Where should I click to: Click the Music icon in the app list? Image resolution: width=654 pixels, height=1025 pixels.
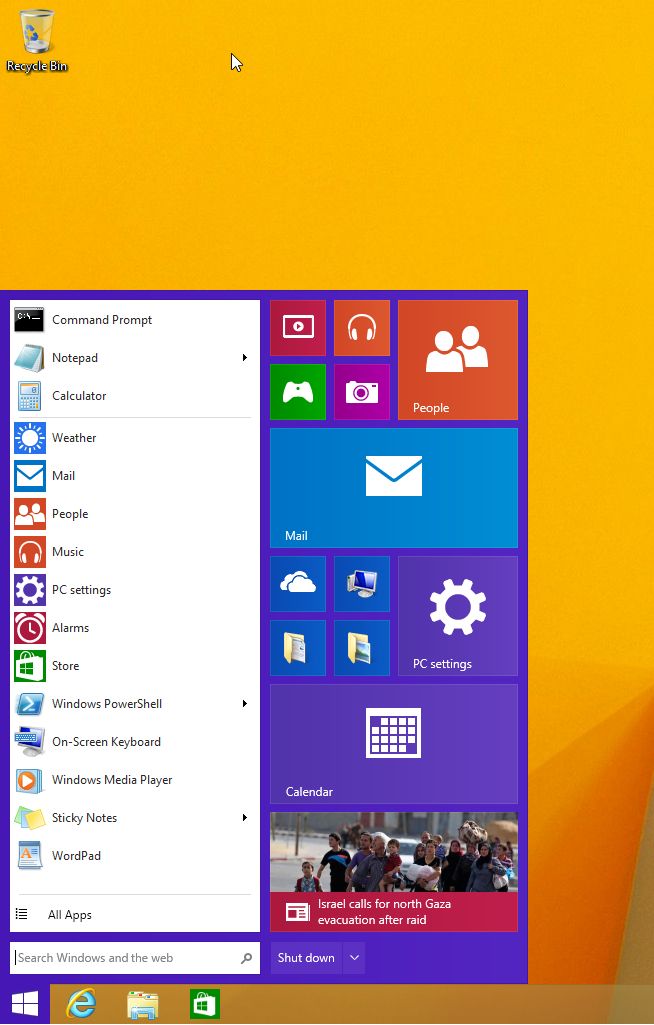click(x=30, y=552)
